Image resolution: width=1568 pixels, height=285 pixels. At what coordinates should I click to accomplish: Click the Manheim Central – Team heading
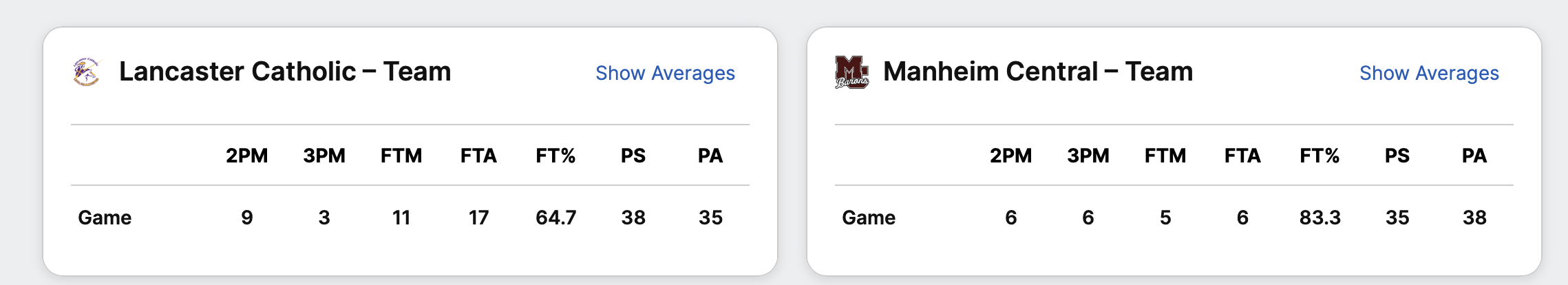pyautogui.click(x=1038, y=72)
